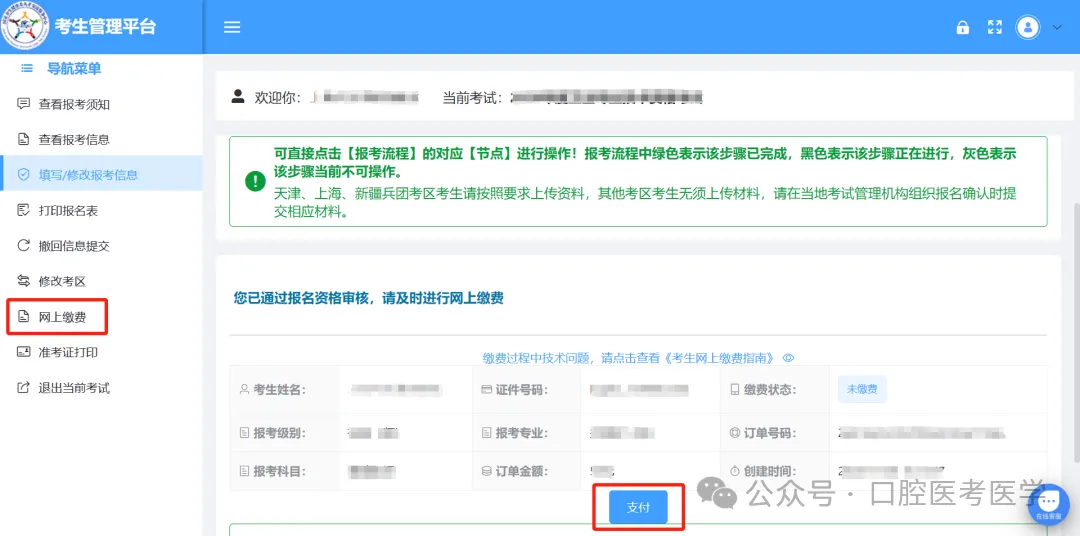Click the 考生姓名 label

[x=279, y=390]
